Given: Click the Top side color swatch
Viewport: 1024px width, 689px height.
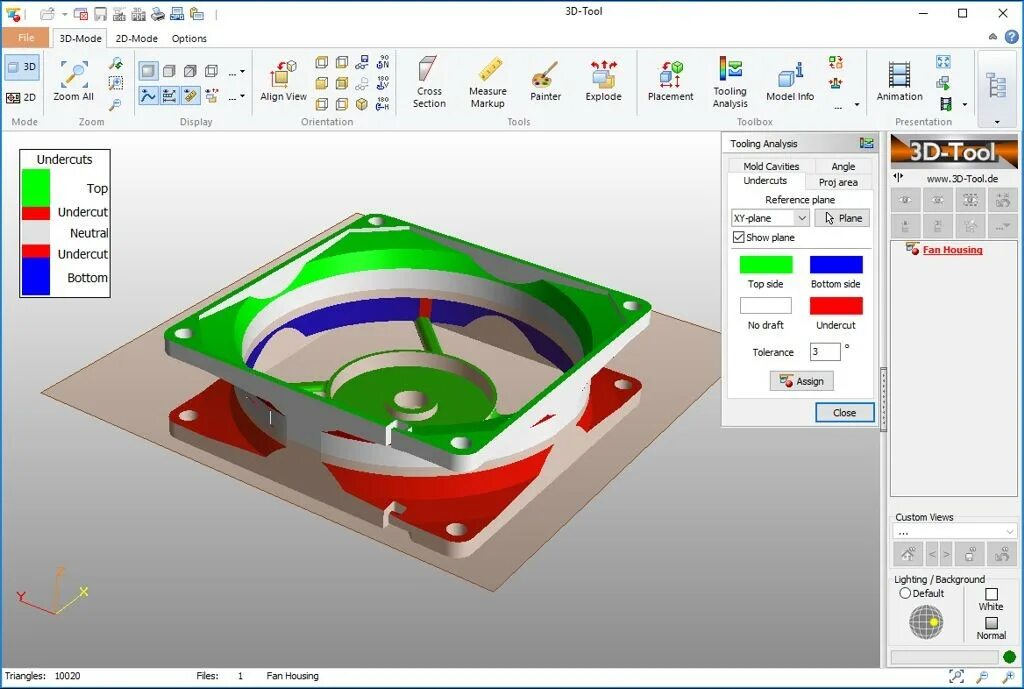Looking at the screenshot, I should click(x=765, y=264).
